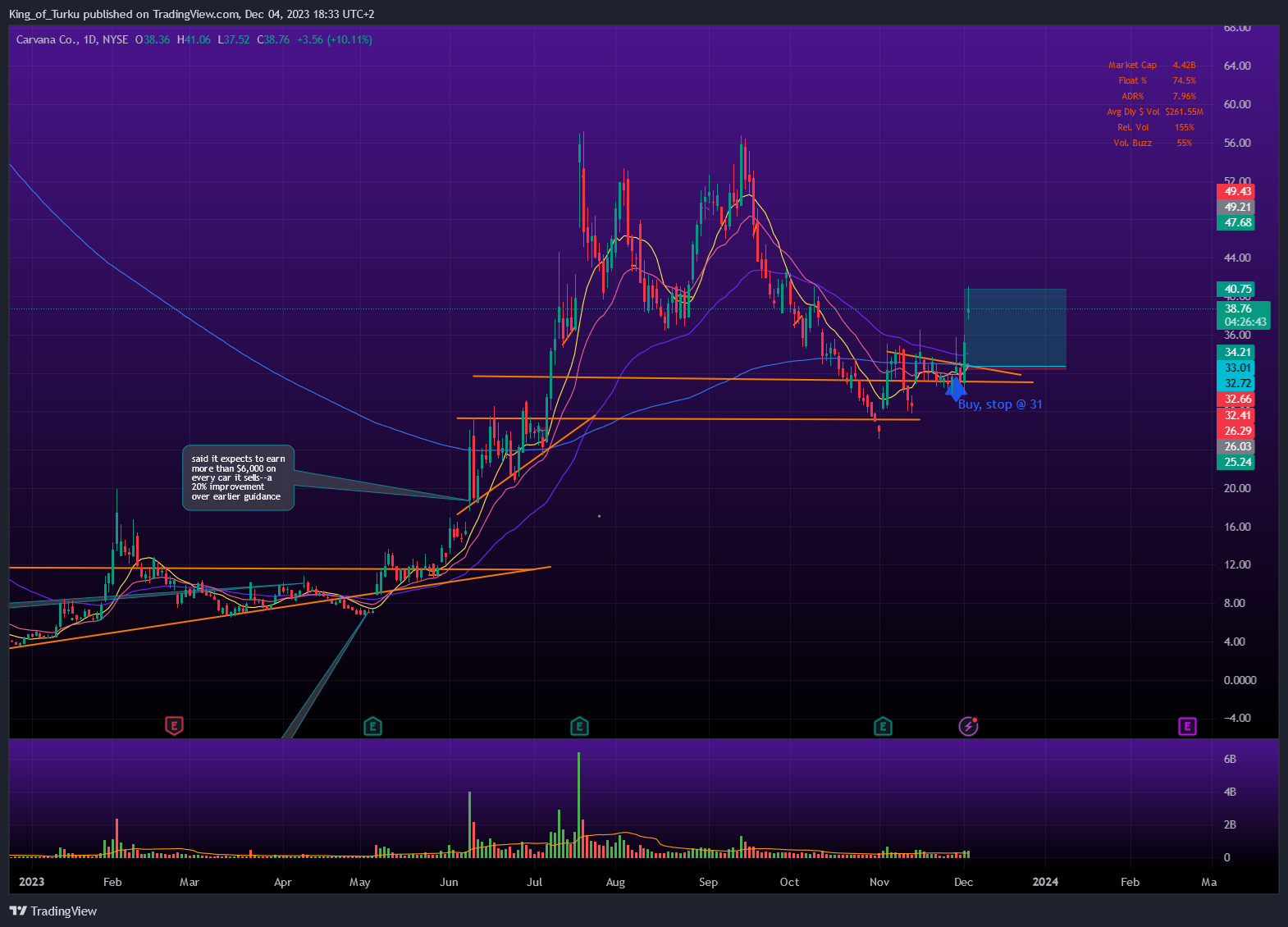Click the 2B volume axis tick
Viewport: 1288px width, 927px height.
(x=1230, y=824)
